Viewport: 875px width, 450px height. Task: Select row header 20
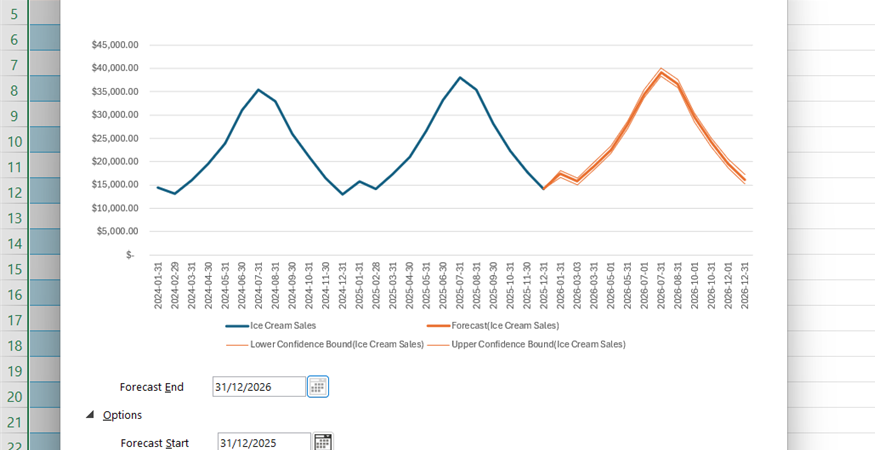pos(14,397)
